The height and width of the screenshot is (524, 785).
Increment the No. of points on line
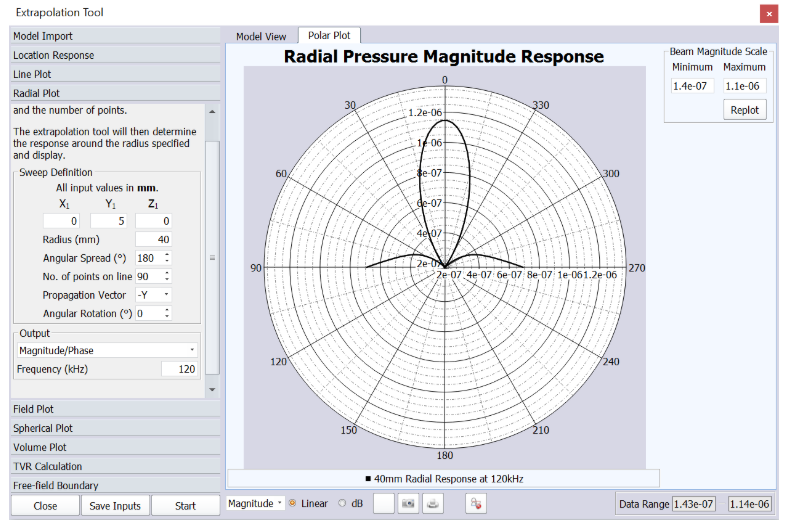click(x=167, y=273)
